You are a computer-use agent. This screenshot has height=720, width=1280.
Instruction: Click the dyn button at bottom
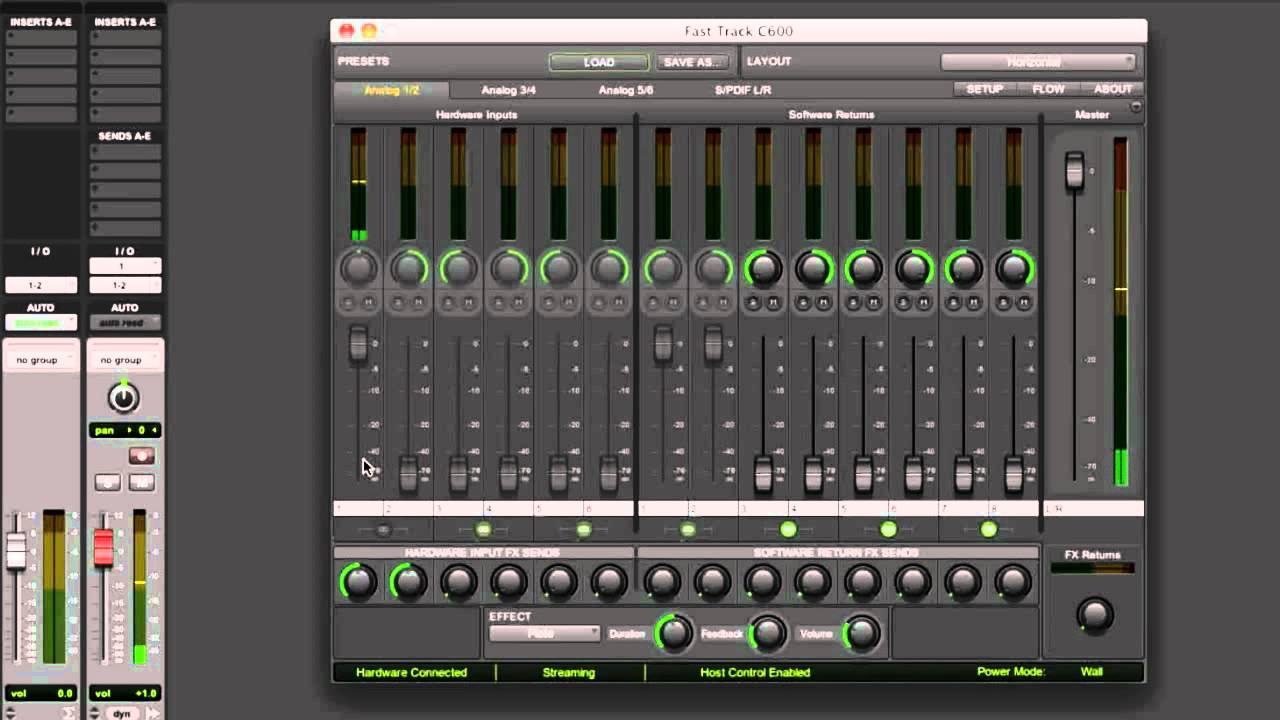click(122, 714)
